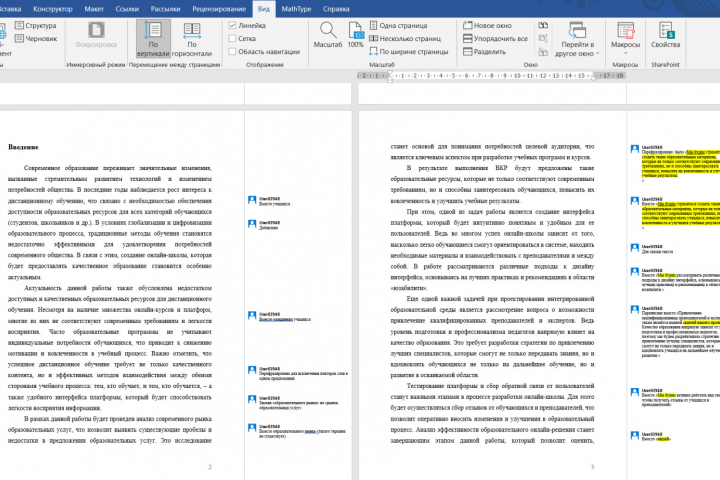Click the horizontal ruler at mark 8

[x=492, y=76]
